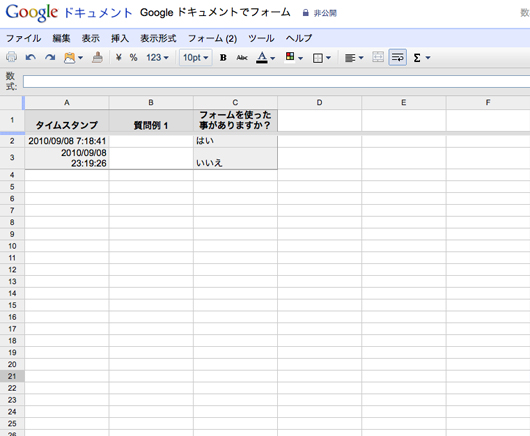The image size is (530, 436).
Task: Open the ファイル menu
Action: coord(23,38)
